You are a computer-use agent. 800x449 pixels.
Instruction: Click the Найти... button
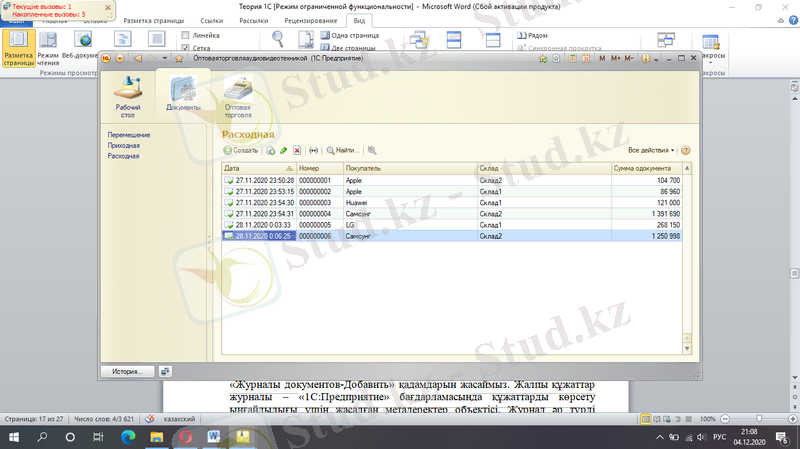pyautogui.click(x=343, y=151)
